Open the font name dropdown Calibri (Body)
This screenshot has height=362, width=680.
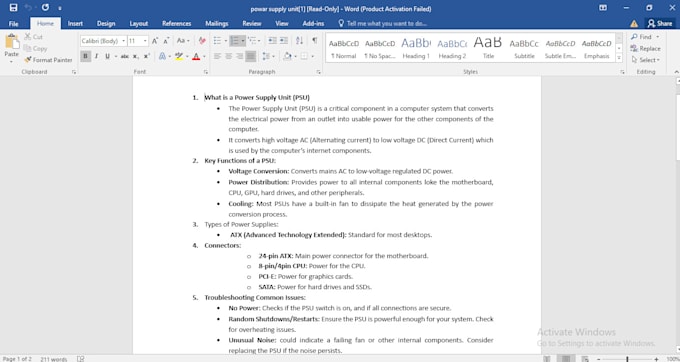coord(123,41)
